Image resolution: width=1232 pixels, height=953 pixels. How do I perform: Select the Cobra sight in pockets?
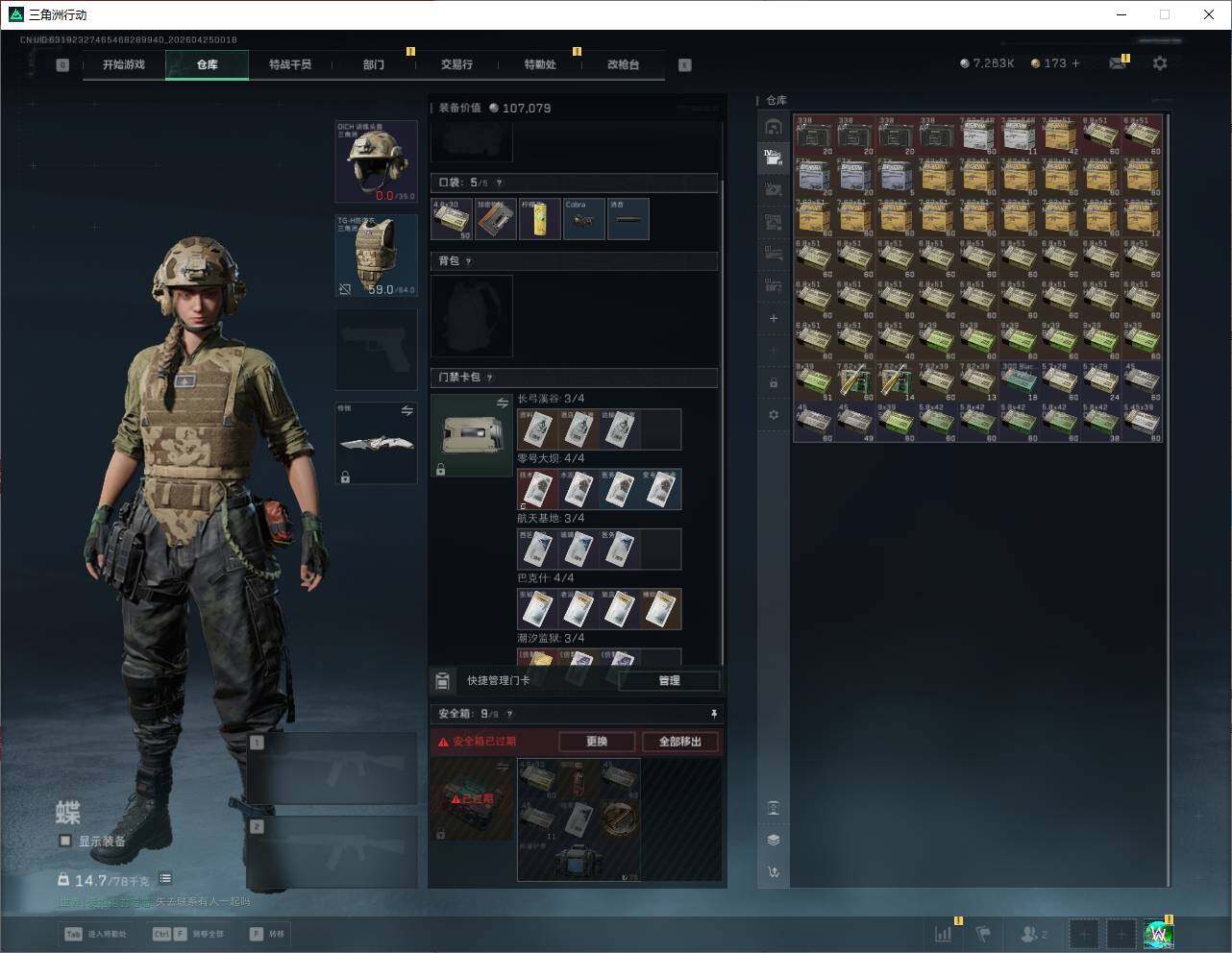pos(584,219)
